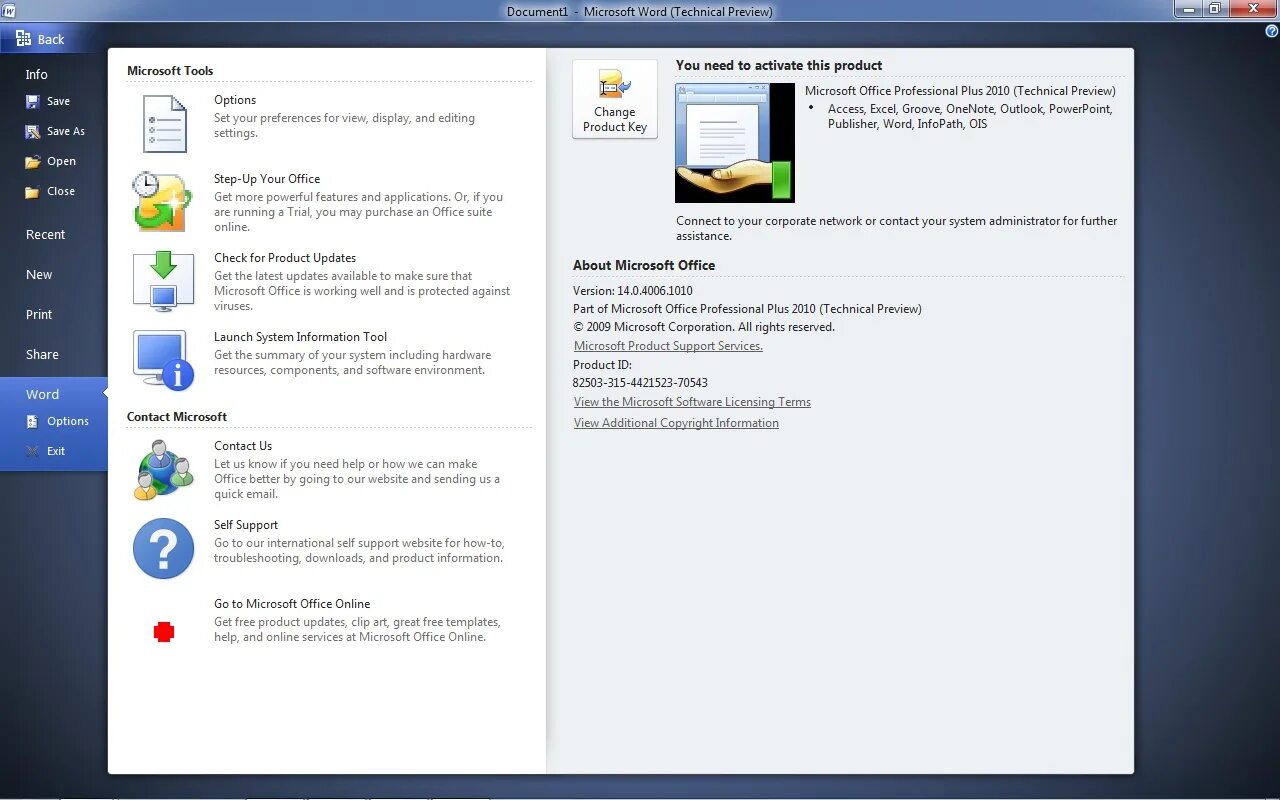Choose Save in the sidebar menu
The height and width of the screenshot is (800, 1280).
tap(58, 101)
